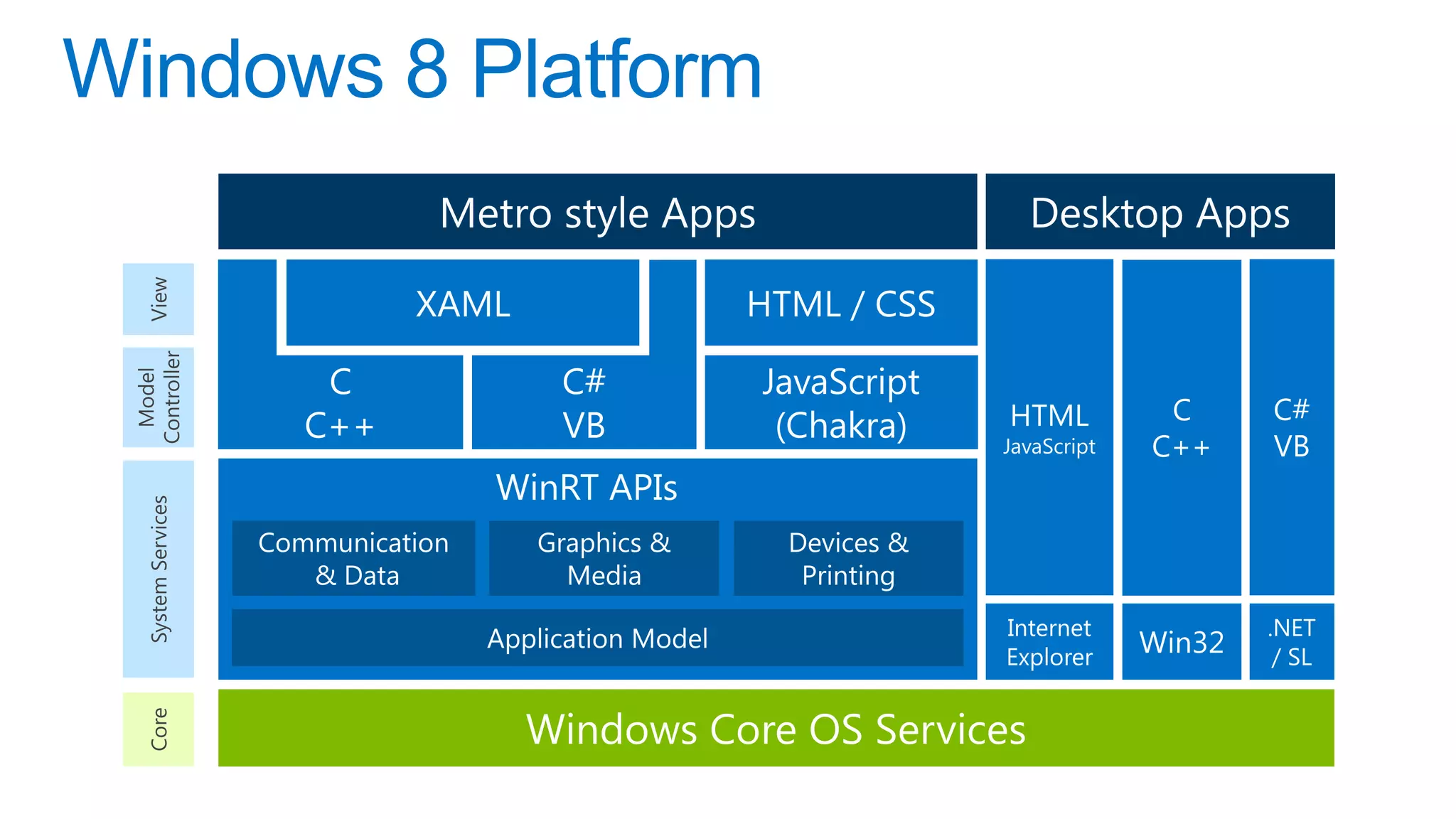Select the Communication & Data box
1456x819 pixels.
353,559
